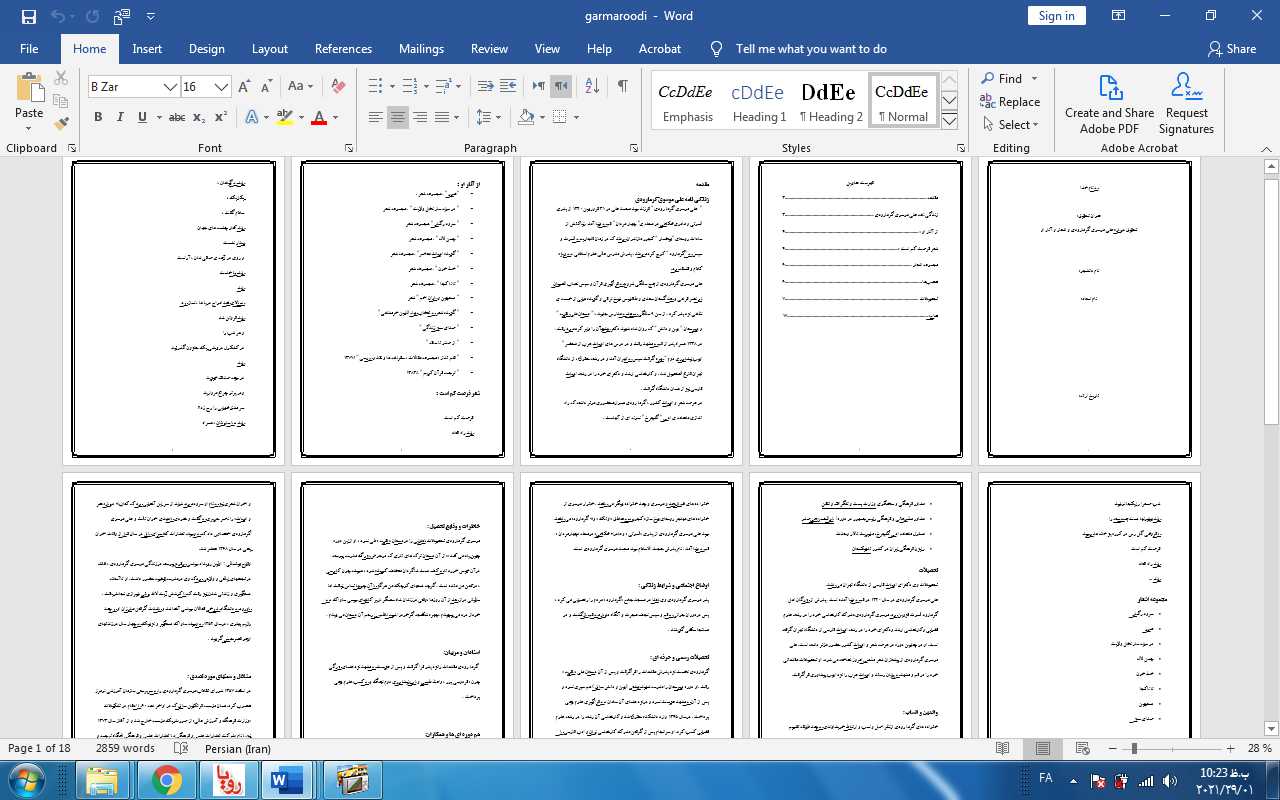The height and width of the screenshot is (800, 1280).
Task: Click the zoom slider in status bar
Action: [1134, 748]
